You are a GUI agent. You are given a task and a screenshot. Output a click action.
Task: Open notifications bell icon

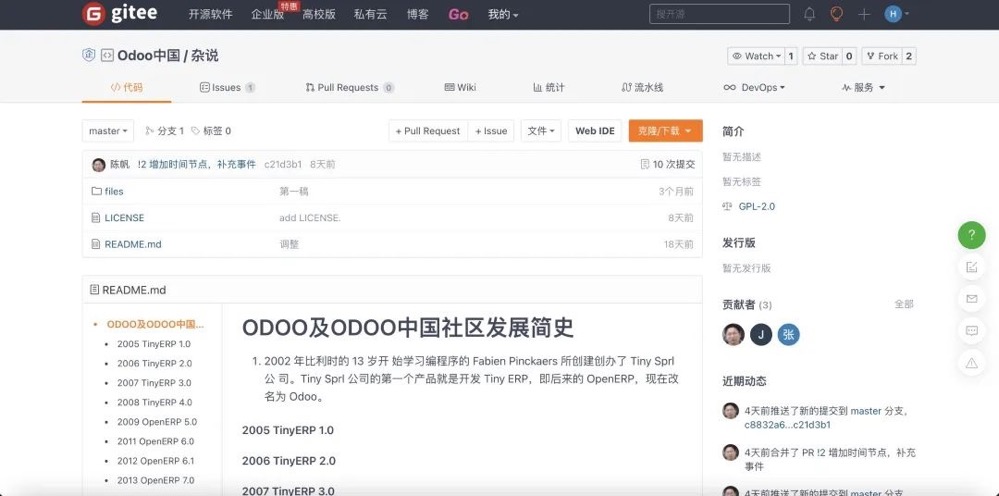[810, 14]
